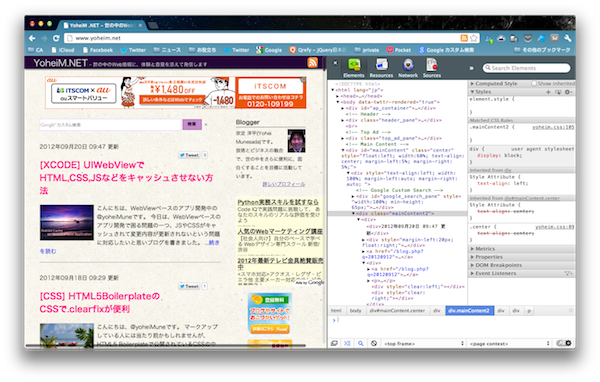Select body breadcrumb in DevTools
This screenshot has height=382, width=600.
point(355,311)
